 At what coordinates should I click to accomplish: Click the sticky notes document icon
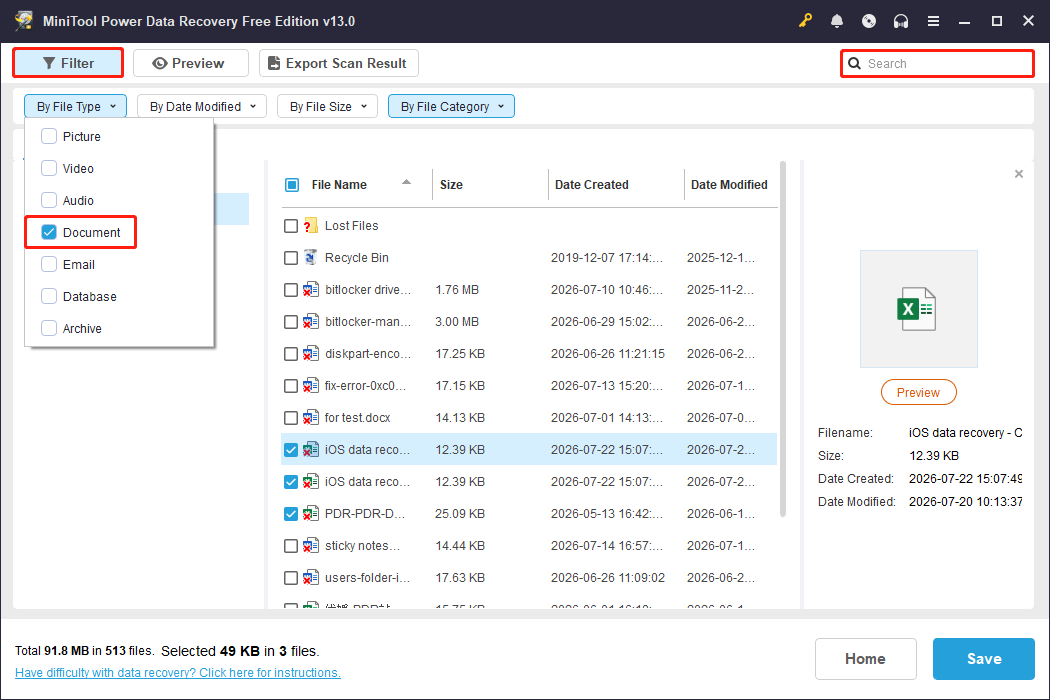[310, 546]
